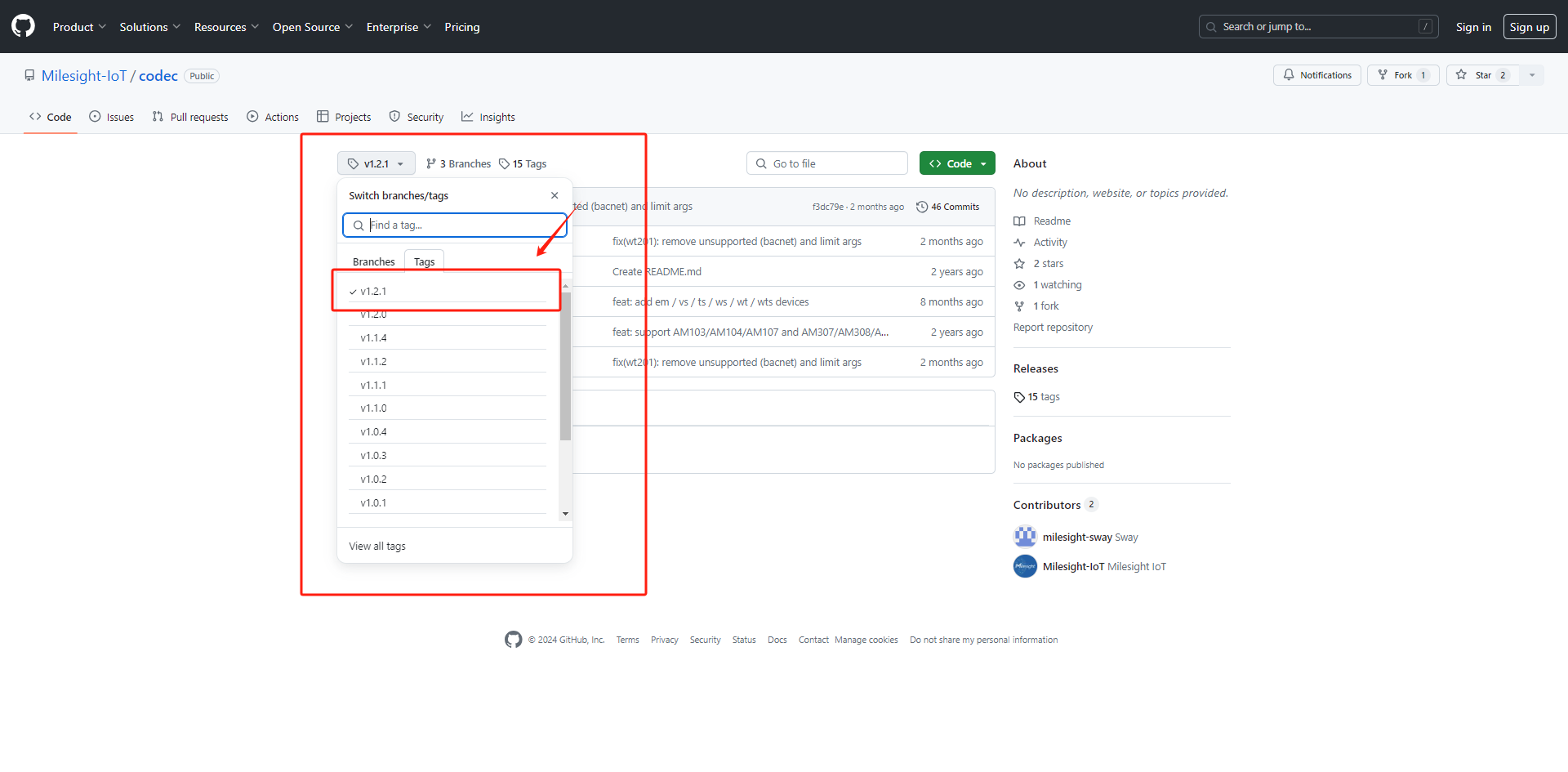
Task: Open the Milesight-IoT owner page
Action: pos(84,76)
